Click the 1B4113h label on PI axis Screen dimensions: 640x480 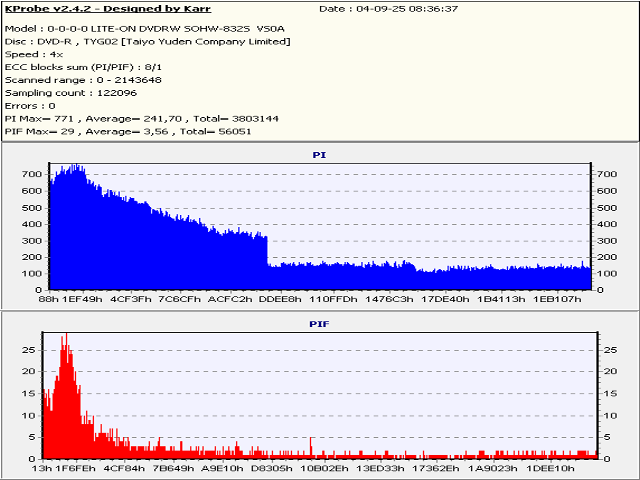pos(501,299)
